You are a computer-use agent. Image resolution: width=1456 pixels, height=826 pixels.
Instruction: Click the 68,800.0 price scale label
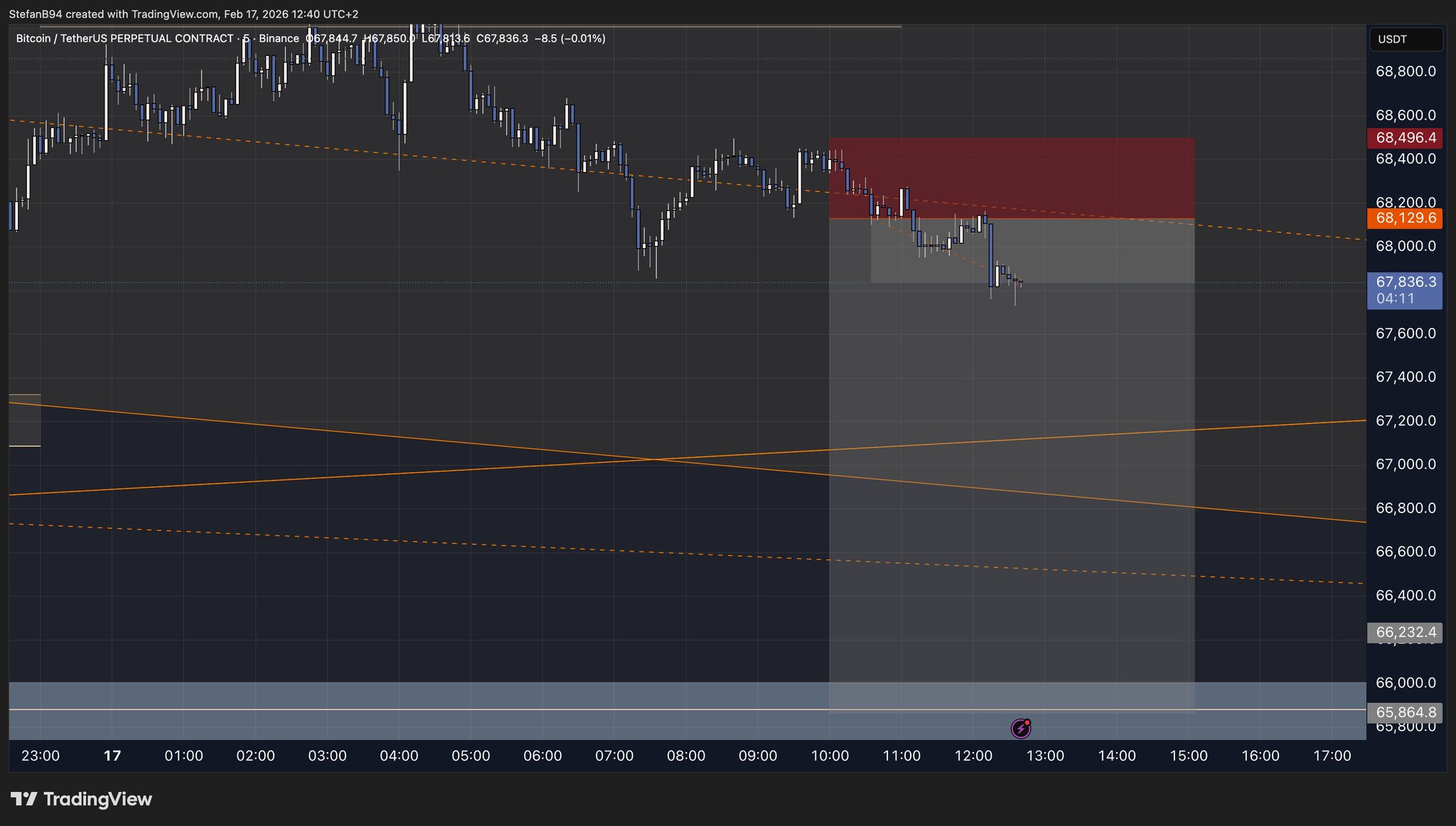point(1405,71)
